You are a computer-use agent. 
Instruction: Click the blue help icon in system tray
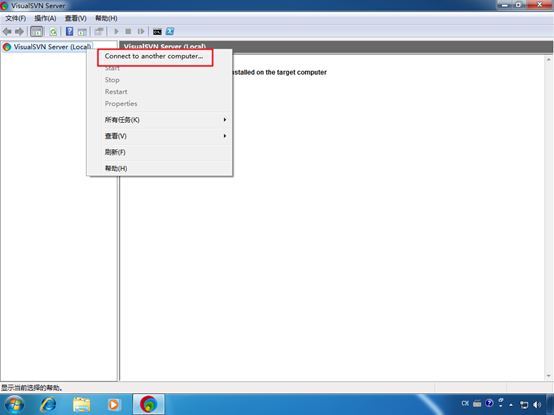coord(489,403)
